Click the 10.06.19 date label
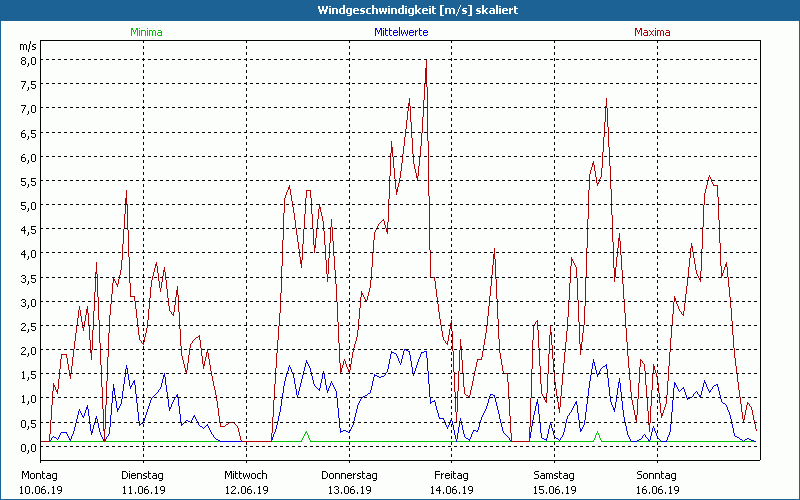This screenshot has width=800, height=500. 41,490
